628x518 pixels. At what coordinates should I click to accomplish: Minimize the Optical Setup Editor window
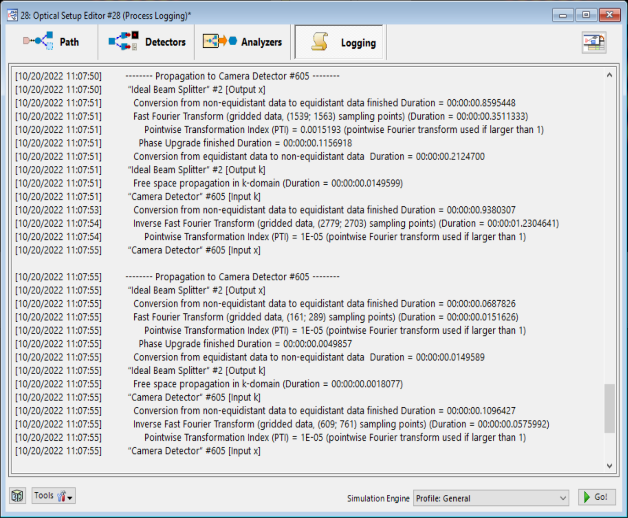pyautogui.click(x=563, y=14)
